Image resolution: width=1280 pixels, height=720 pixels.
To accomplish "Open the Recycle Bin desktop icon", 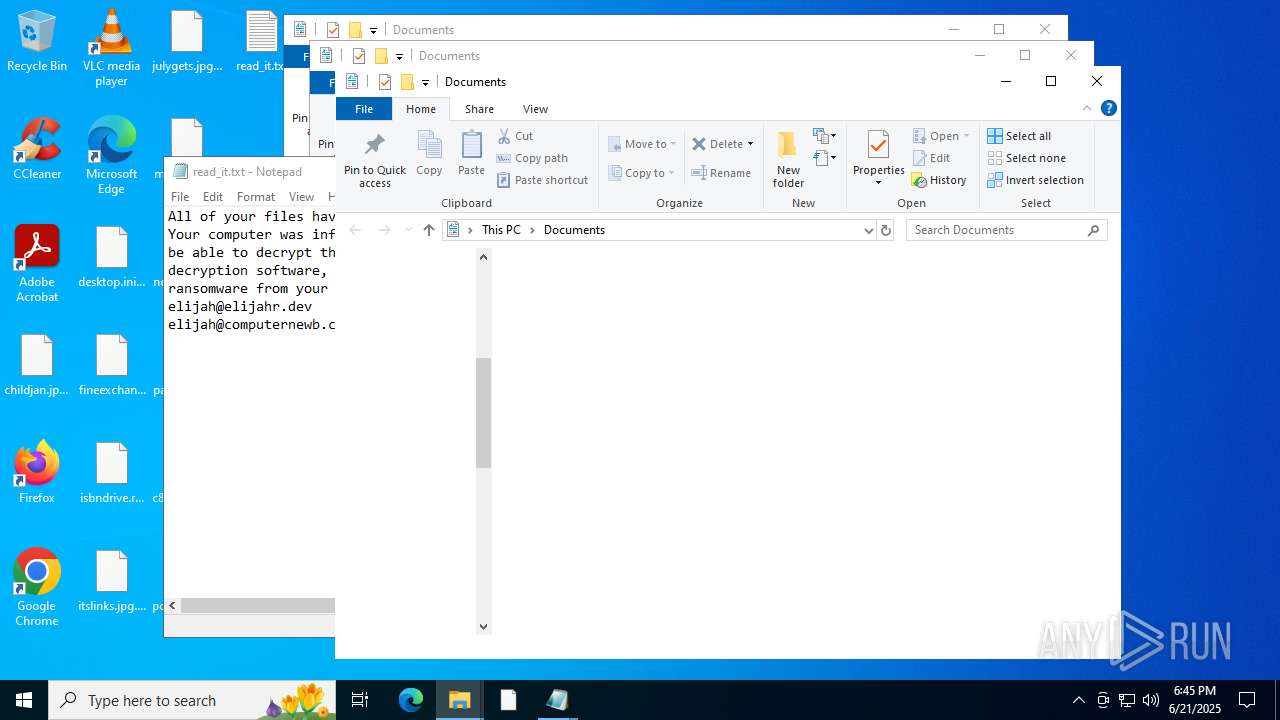I will point(37,42).
